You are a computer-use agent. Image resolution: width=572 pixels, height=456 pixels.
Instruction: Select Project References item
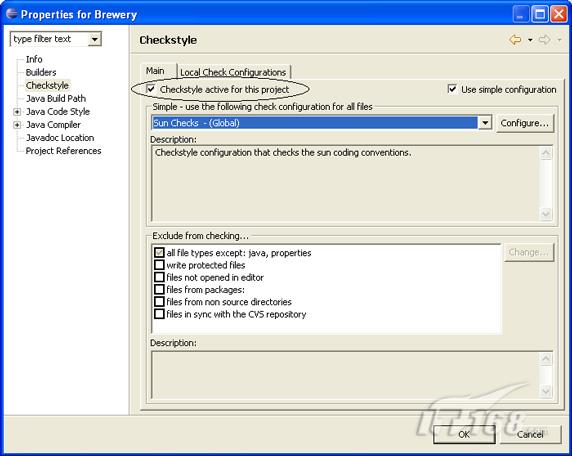63,151
